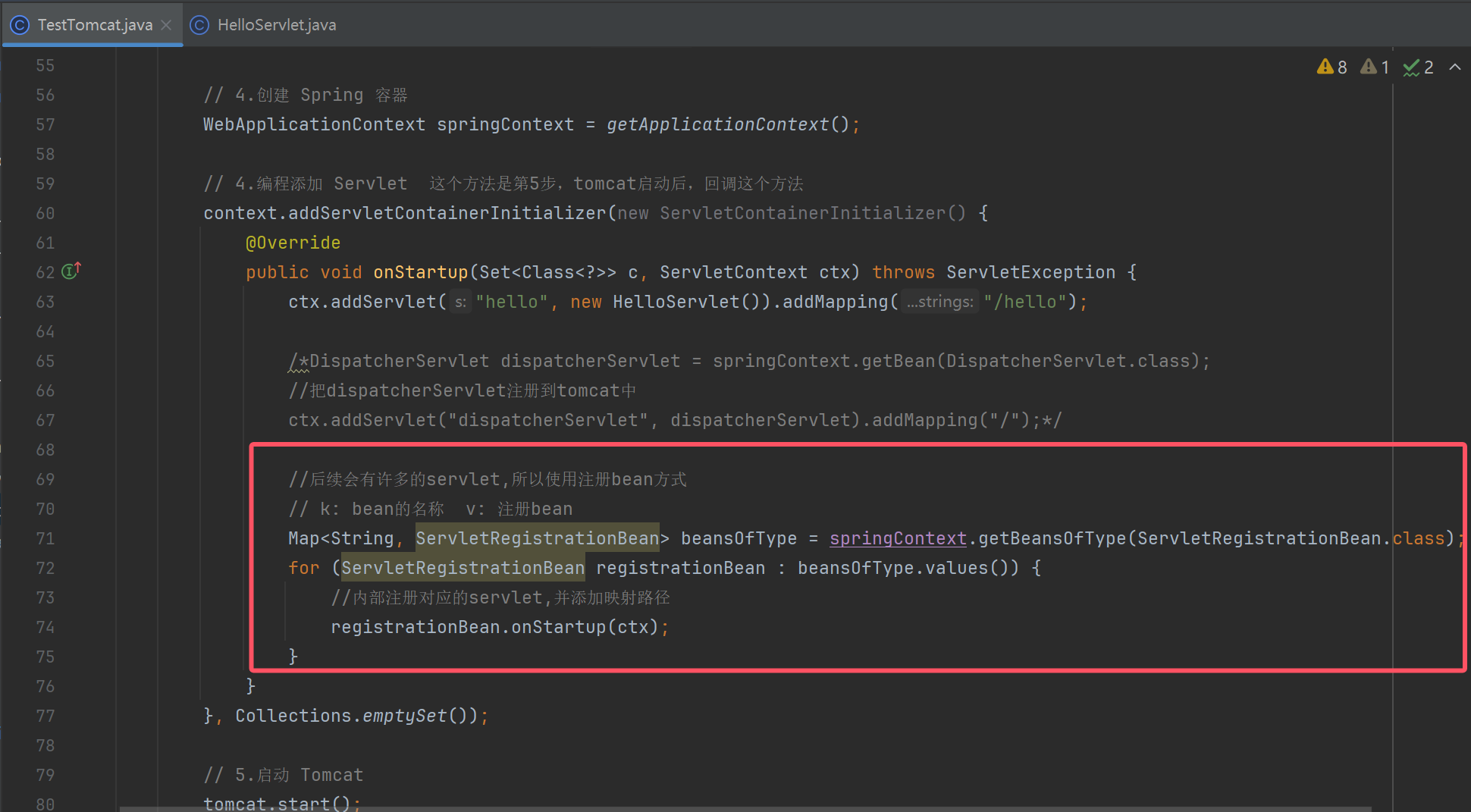Click the @Override annotation on line 61
This screenshot has width=1471, height=812.
pos(293,243)
